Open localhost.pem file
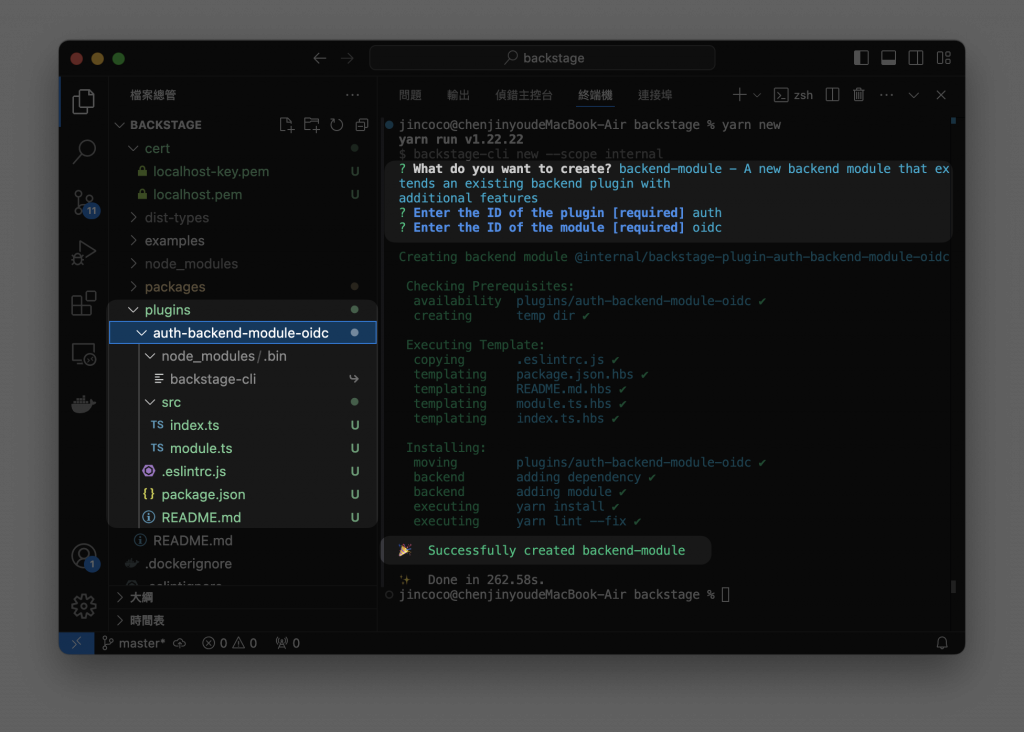The width and height of the screenshot is (1024, 732). point(243,195)
